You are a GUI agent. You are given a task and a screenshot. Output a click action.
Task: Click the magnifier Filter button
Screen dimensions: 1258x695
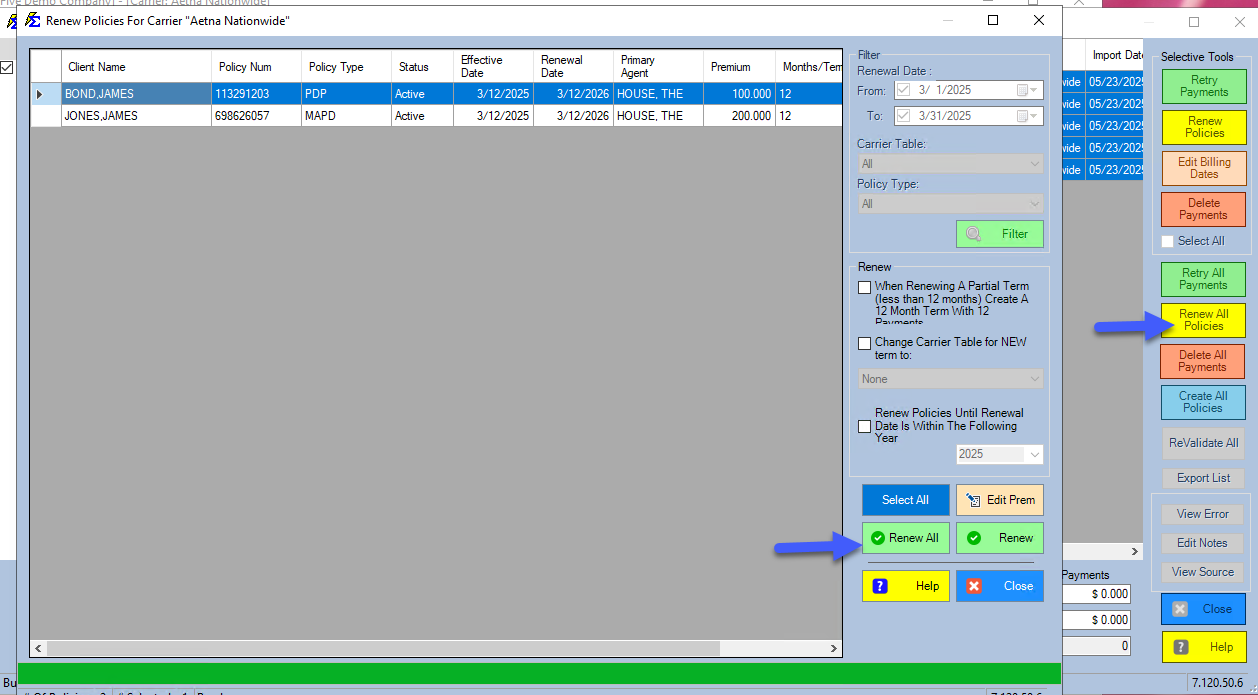[1000, 234]
